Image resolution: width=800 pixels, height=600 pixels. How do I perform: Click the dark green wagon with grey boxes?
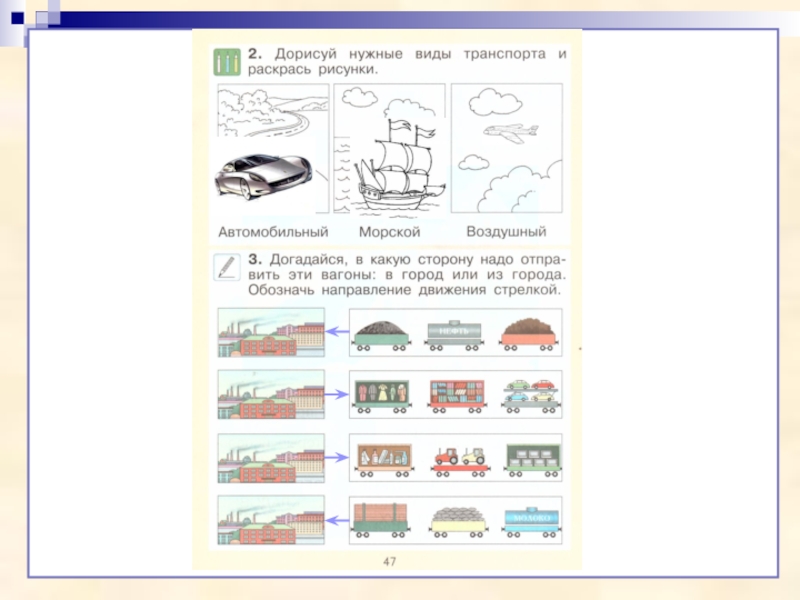[533, 460]
